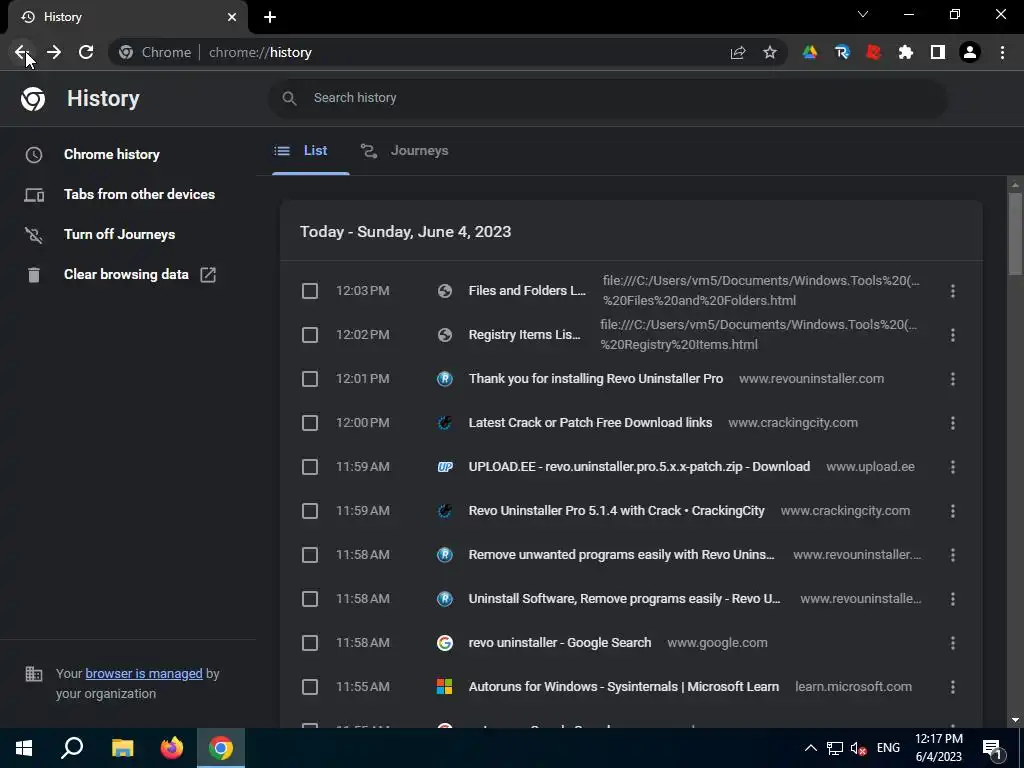1024x768 pixels.
Task: Open actions menu for Remove unwanted programs entry
Action: pos(953,555)
